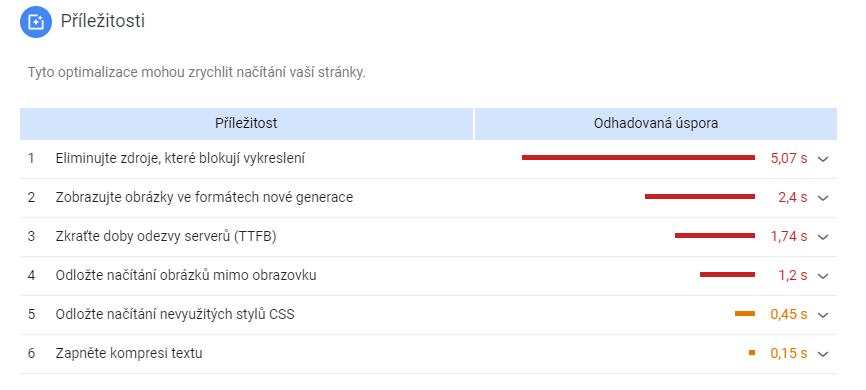Click the Příležitost column header

pyautogui.click(x=246, y=123)
